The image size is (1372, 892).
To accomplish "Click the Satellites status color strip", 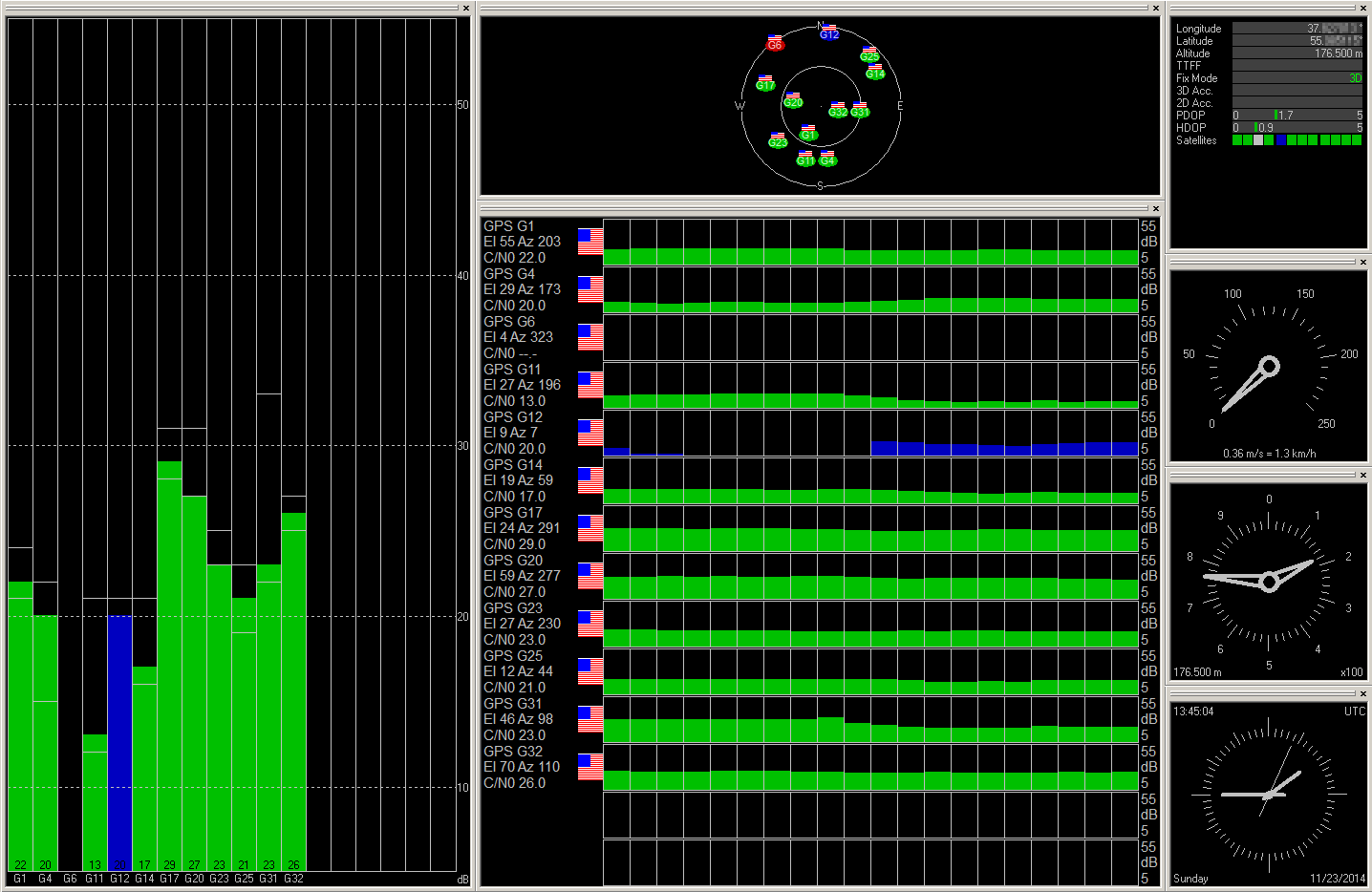I will click(x=1297, y=140).
